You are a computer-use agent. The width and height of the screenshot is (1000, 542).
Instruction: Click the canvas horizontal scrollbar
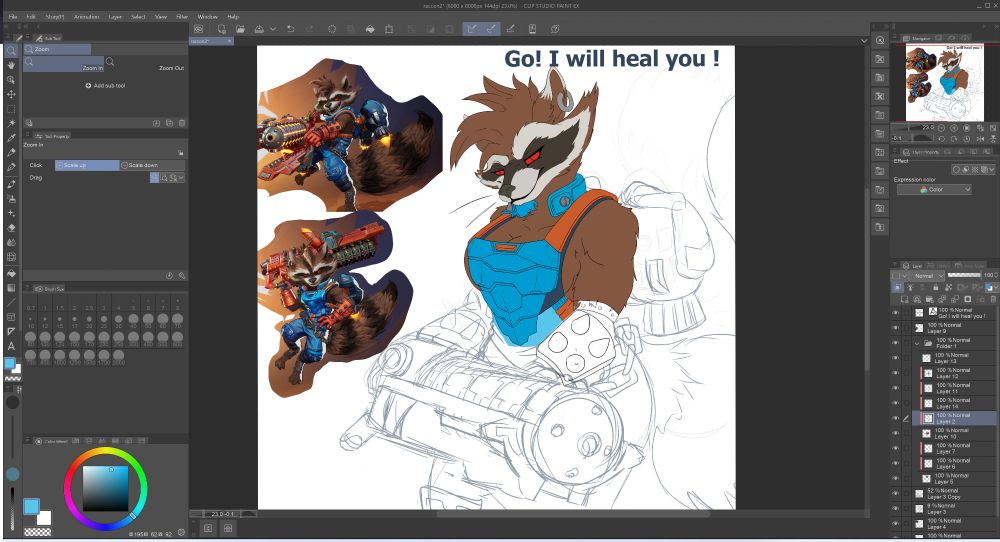pos(573,513)
